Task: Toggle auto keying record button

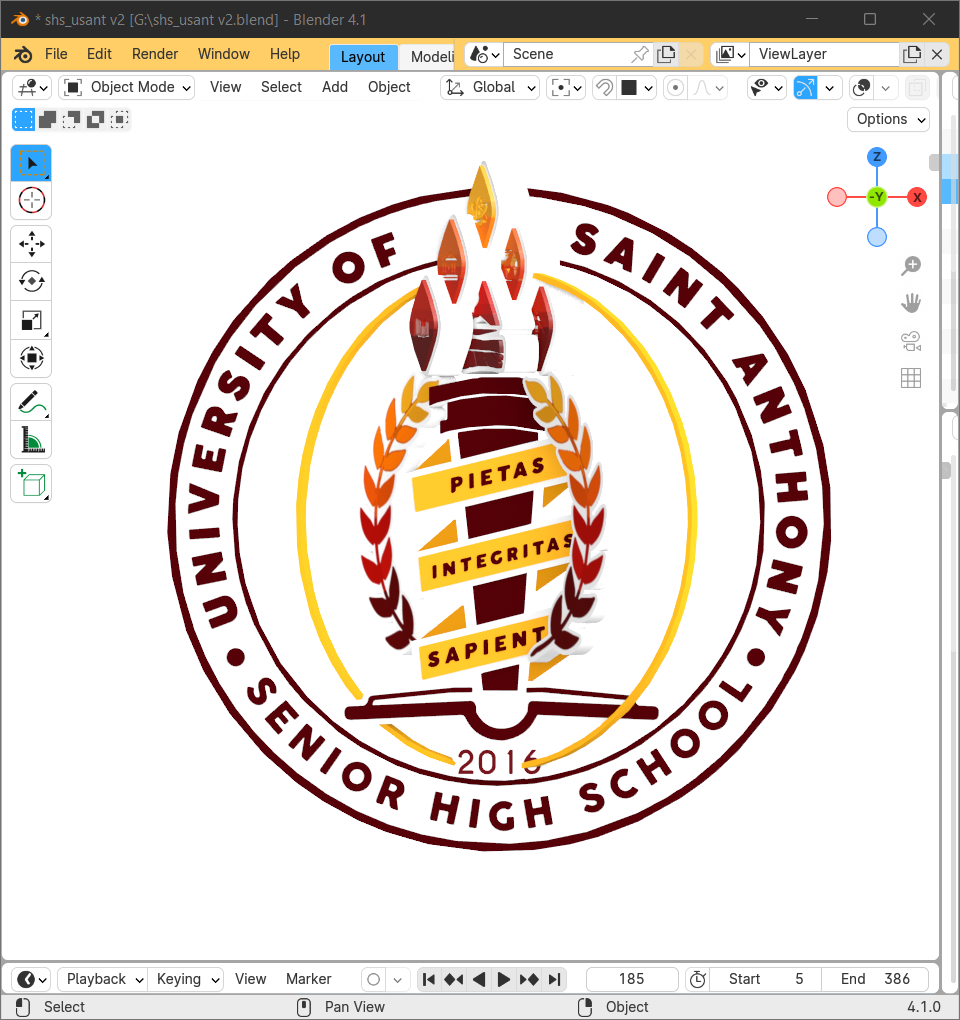Action: pyautogui.click(x=373, y=979)
